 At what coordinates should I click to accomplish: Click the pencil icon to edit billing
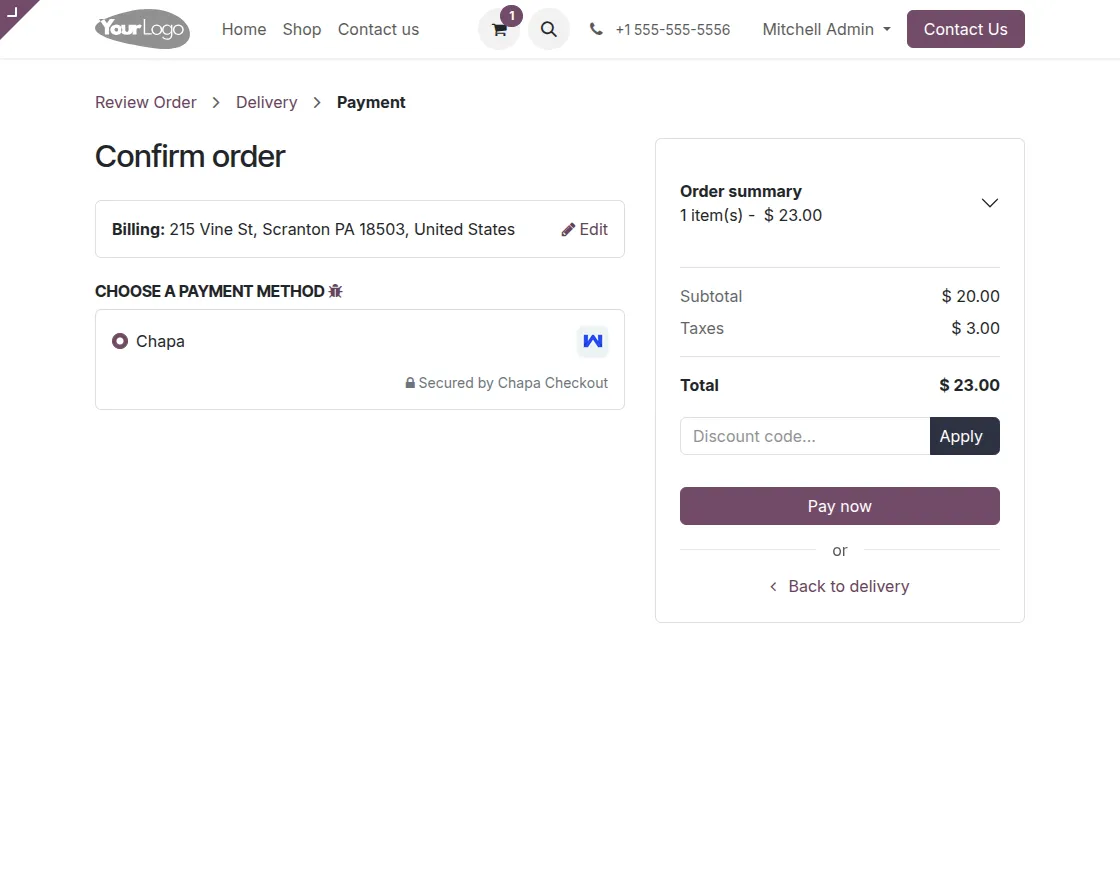point(567,229)
